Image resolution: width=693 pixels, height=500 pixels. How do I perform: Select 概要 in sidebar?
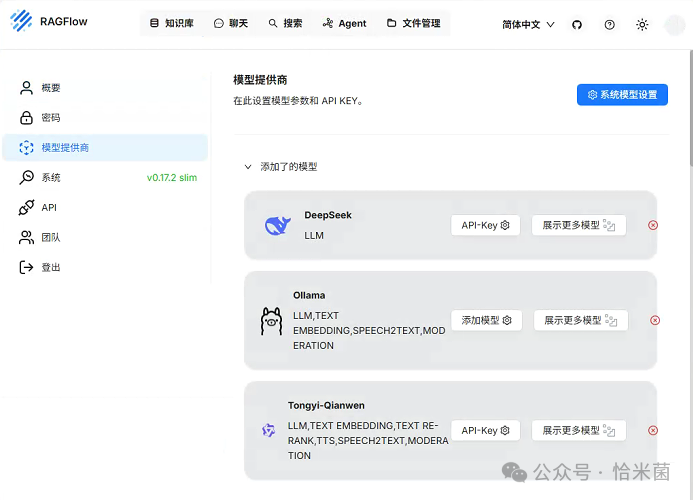tap(105, 88)
